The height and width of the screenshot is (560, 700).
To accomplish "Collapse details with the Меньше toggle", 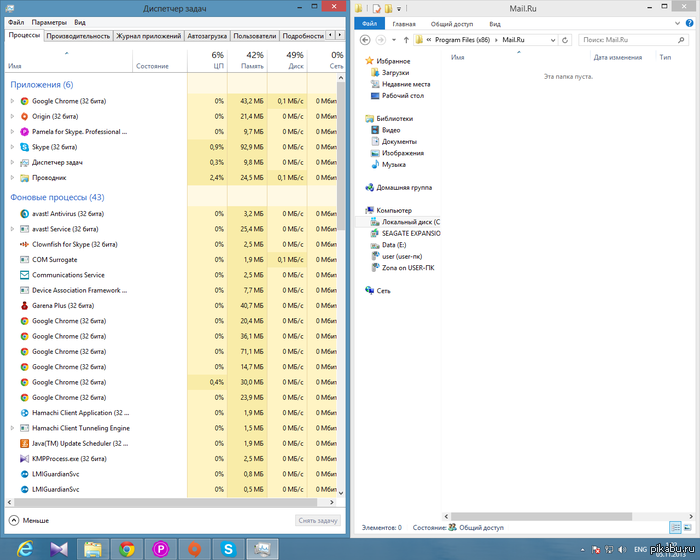I will 28,520.
